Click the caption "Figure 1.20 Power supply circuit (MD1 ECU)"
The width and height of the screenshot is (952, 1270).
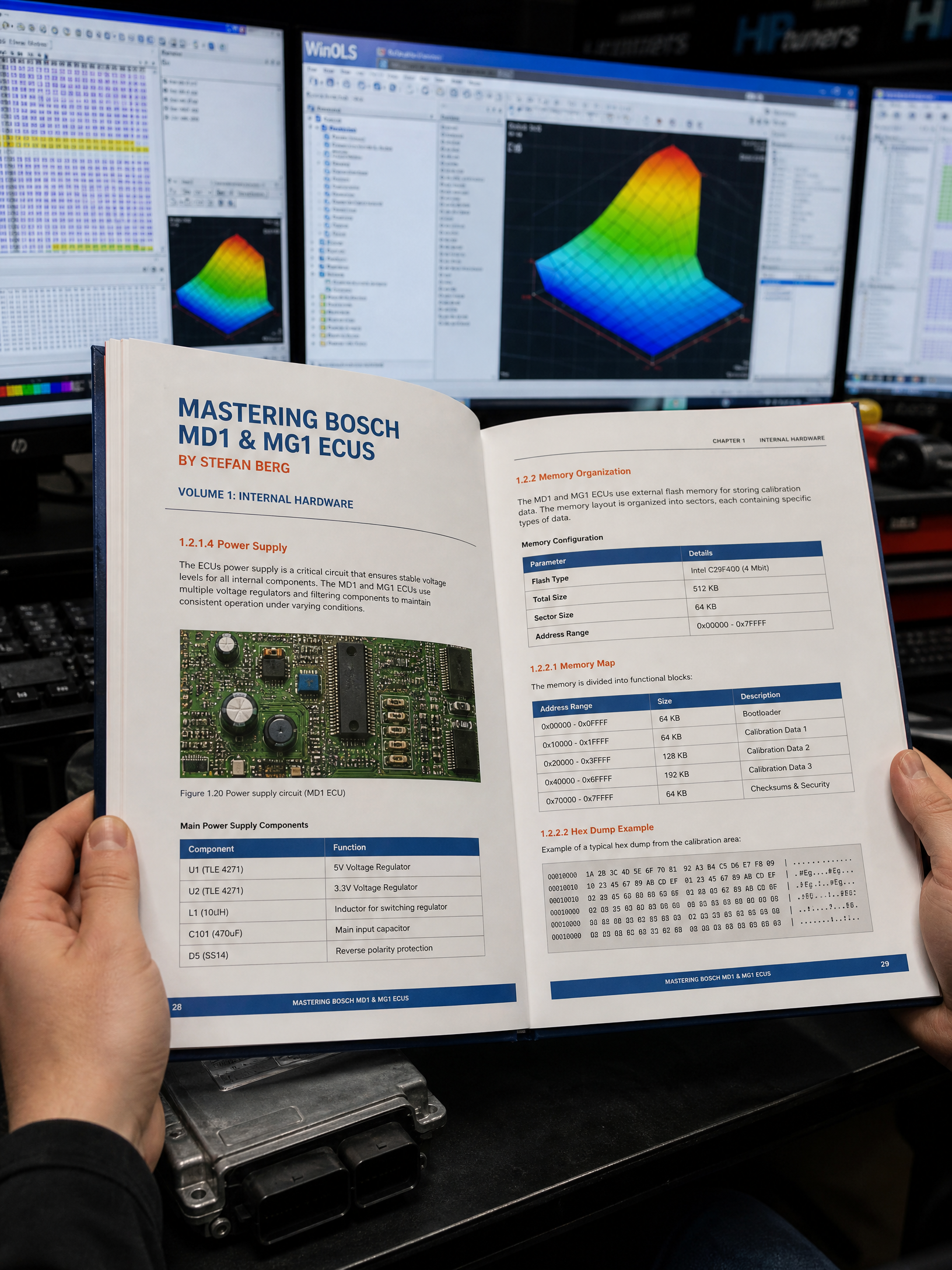(x=262, y=793)
